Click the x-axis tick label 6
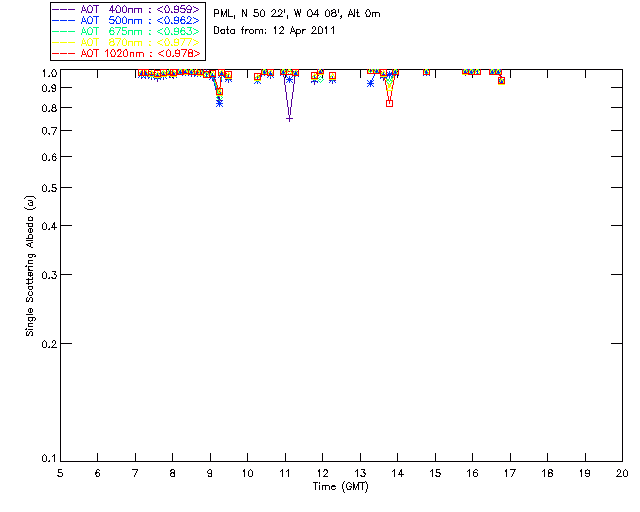Screen dimensions: 640x512 tap(98, 473)
